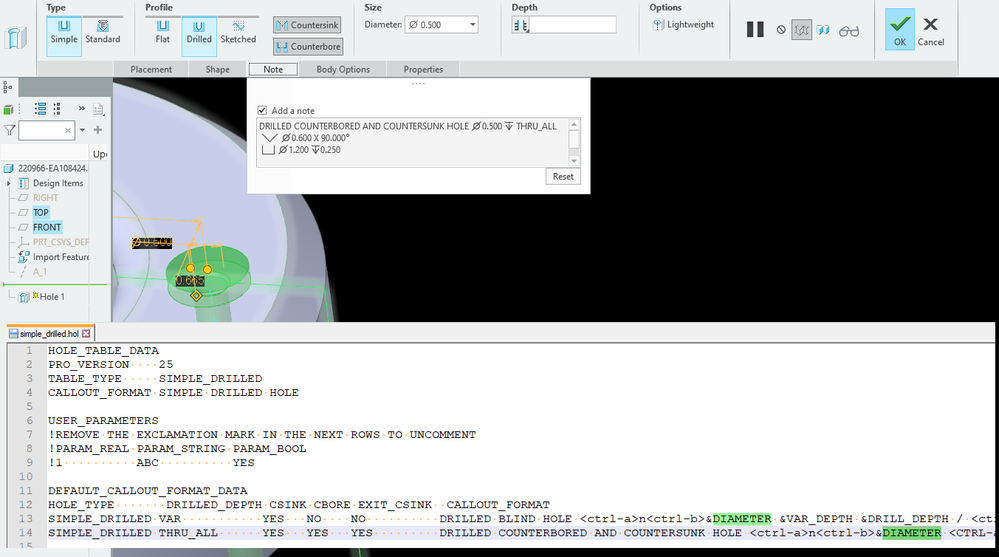Open the Diameter value dropdown arrow

(472, 25)
